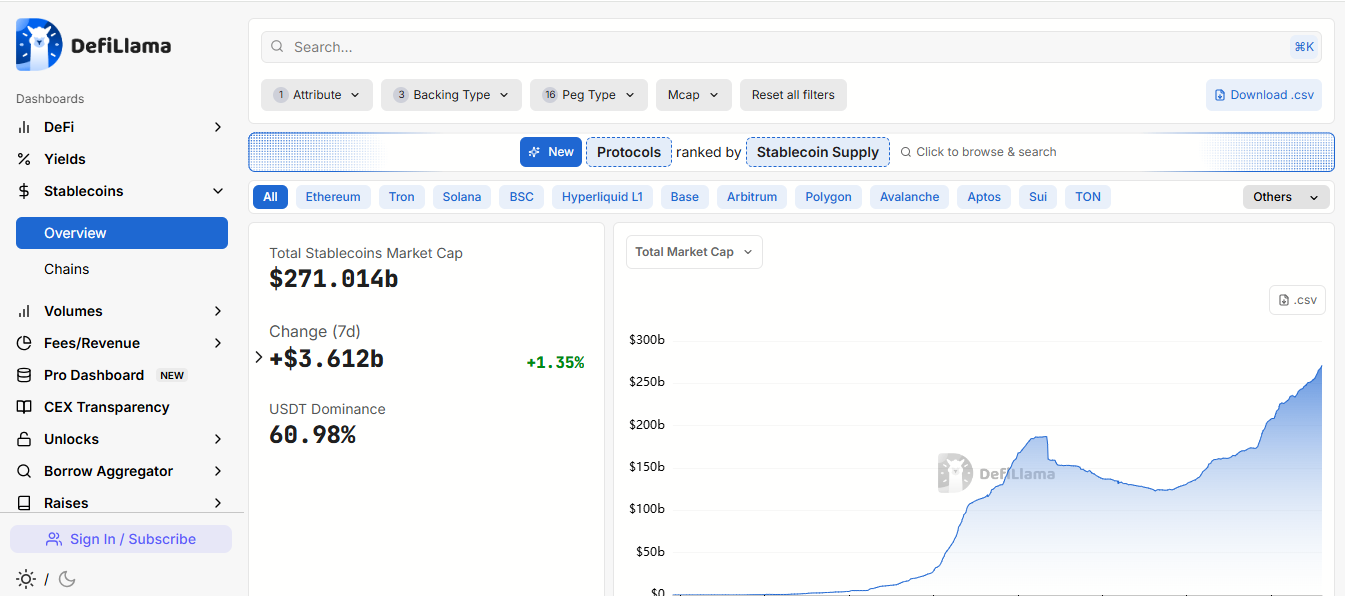Select the Ethereum chain tab

pyautogui.click(x=333, y=197)
